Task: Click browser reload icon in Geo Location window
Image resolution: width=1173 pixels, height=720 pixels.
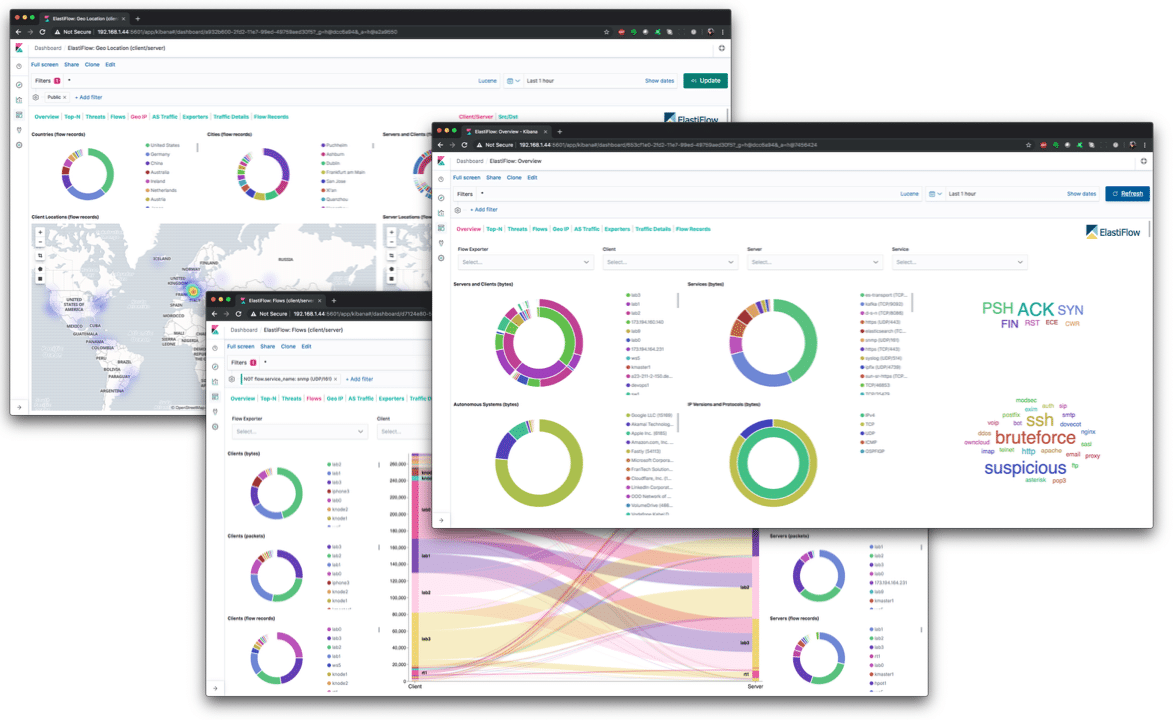Action: click(43, 32)
